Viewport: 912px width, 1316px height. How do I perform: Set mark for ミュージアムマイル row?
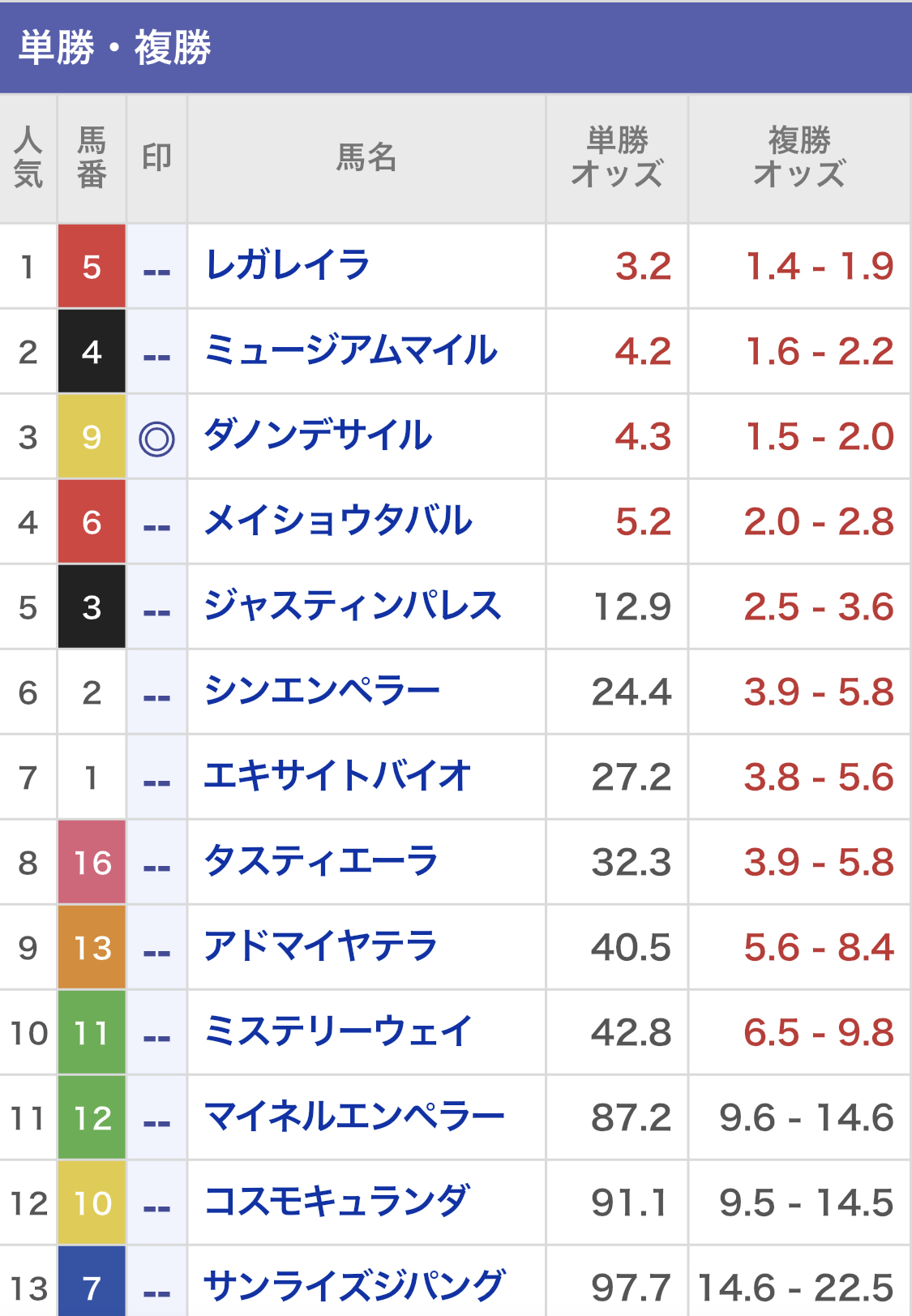click(x=156, y=353)
